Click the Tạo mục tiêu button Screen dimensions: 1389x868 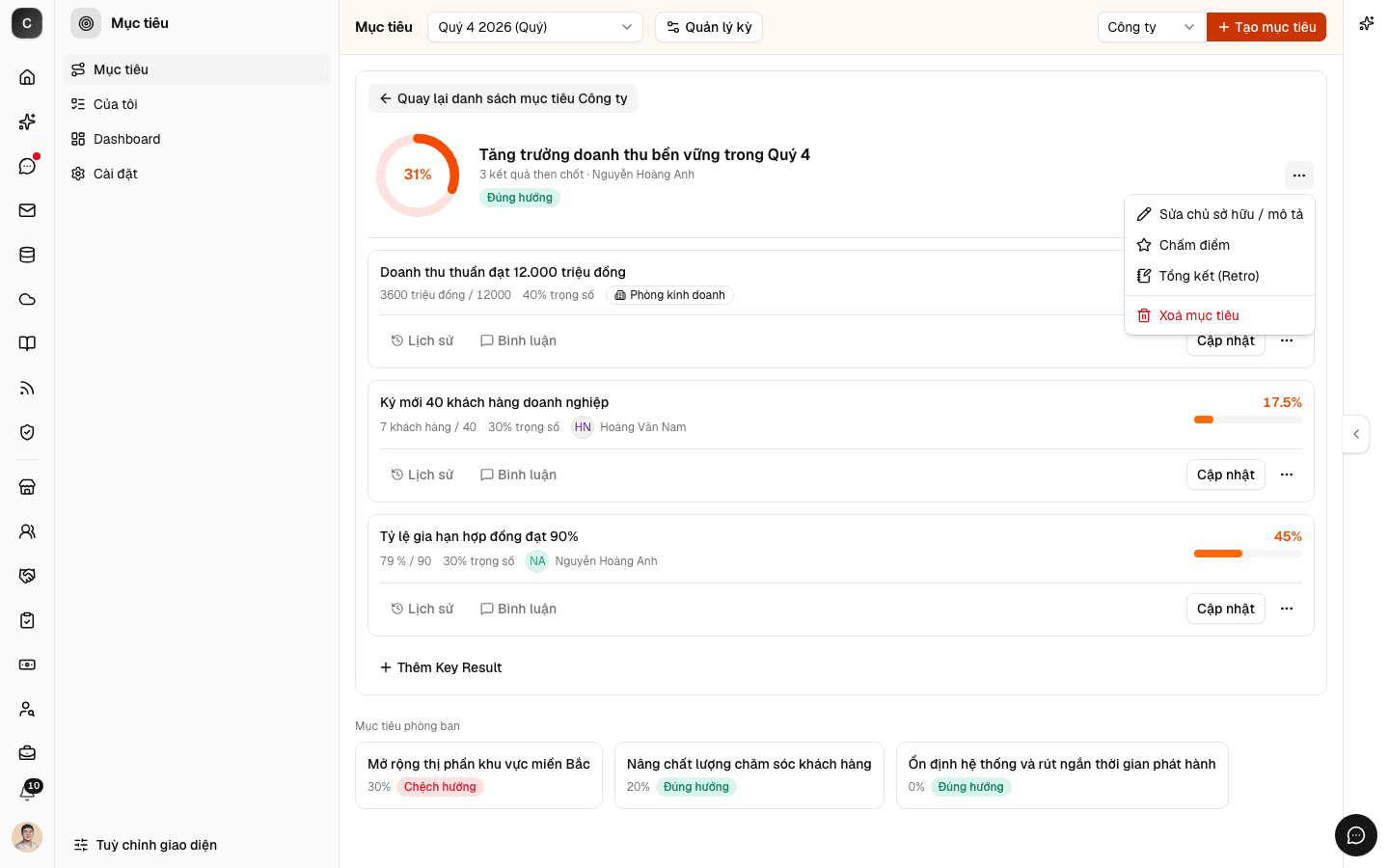coord(1266,27)
